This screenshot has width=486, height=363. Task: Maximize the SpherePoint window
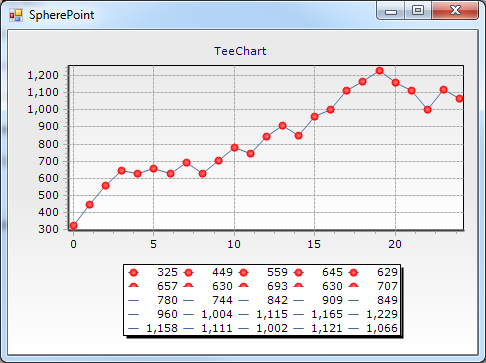(x=418, y=11)
